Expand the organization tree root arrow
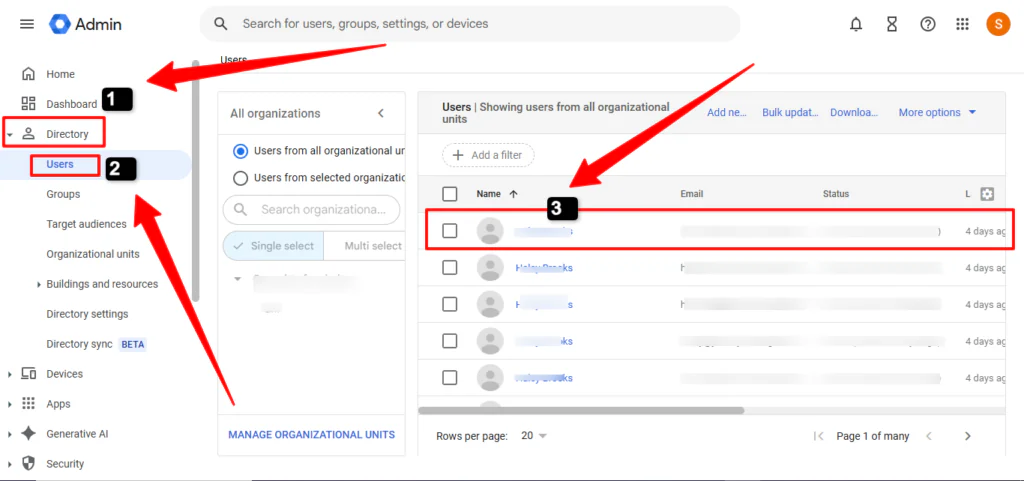Viewport: 1024px width, 481px height. (x=237, y=279)
